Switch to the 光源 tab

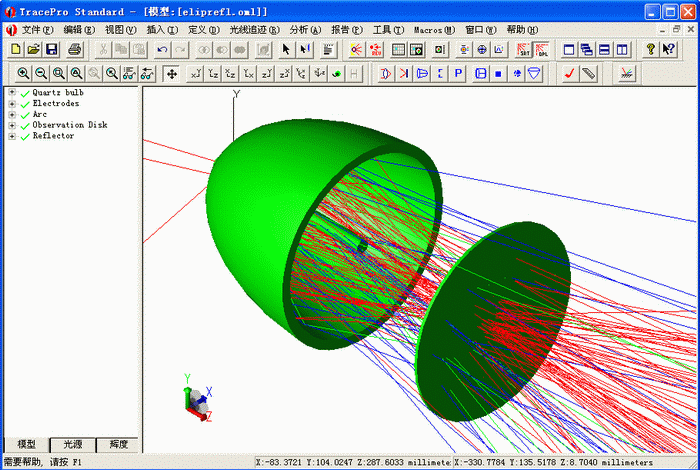click(x=73, y=445)
